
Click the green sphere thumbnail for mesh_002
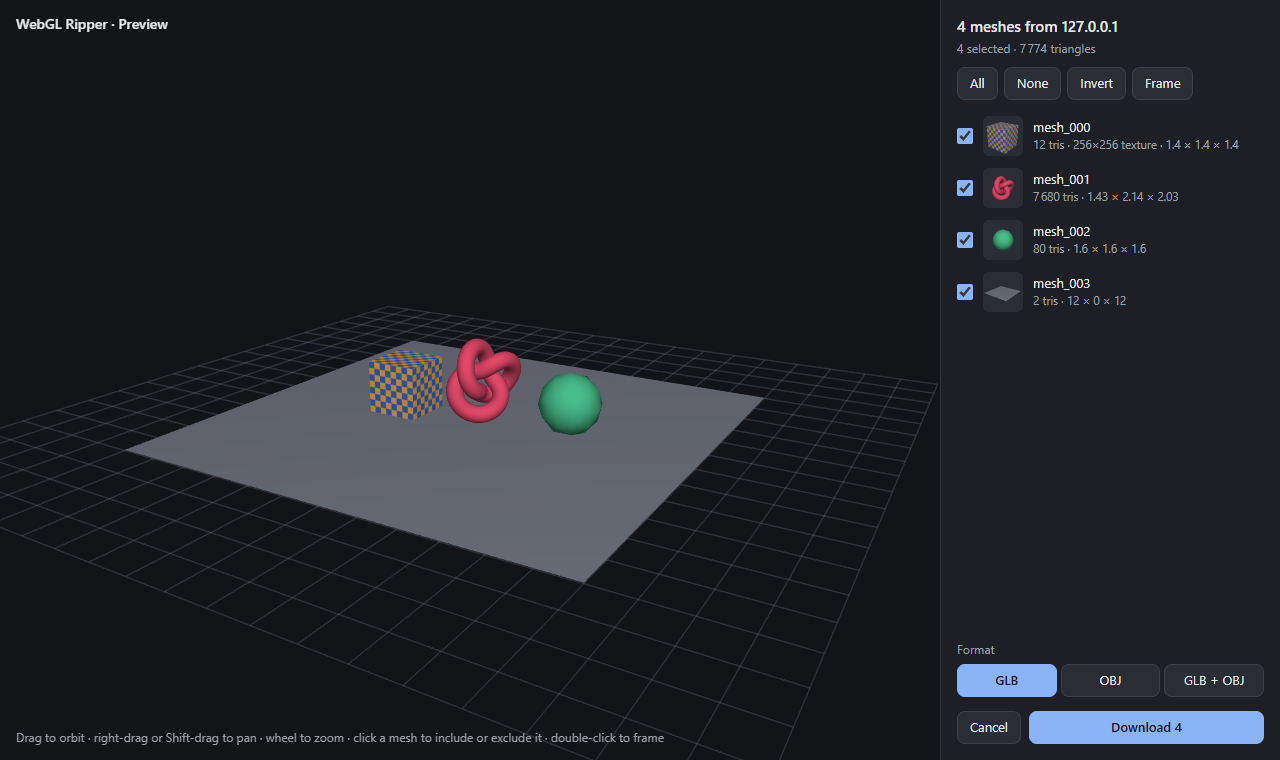pyautogui.click(x=1003, y=240)
